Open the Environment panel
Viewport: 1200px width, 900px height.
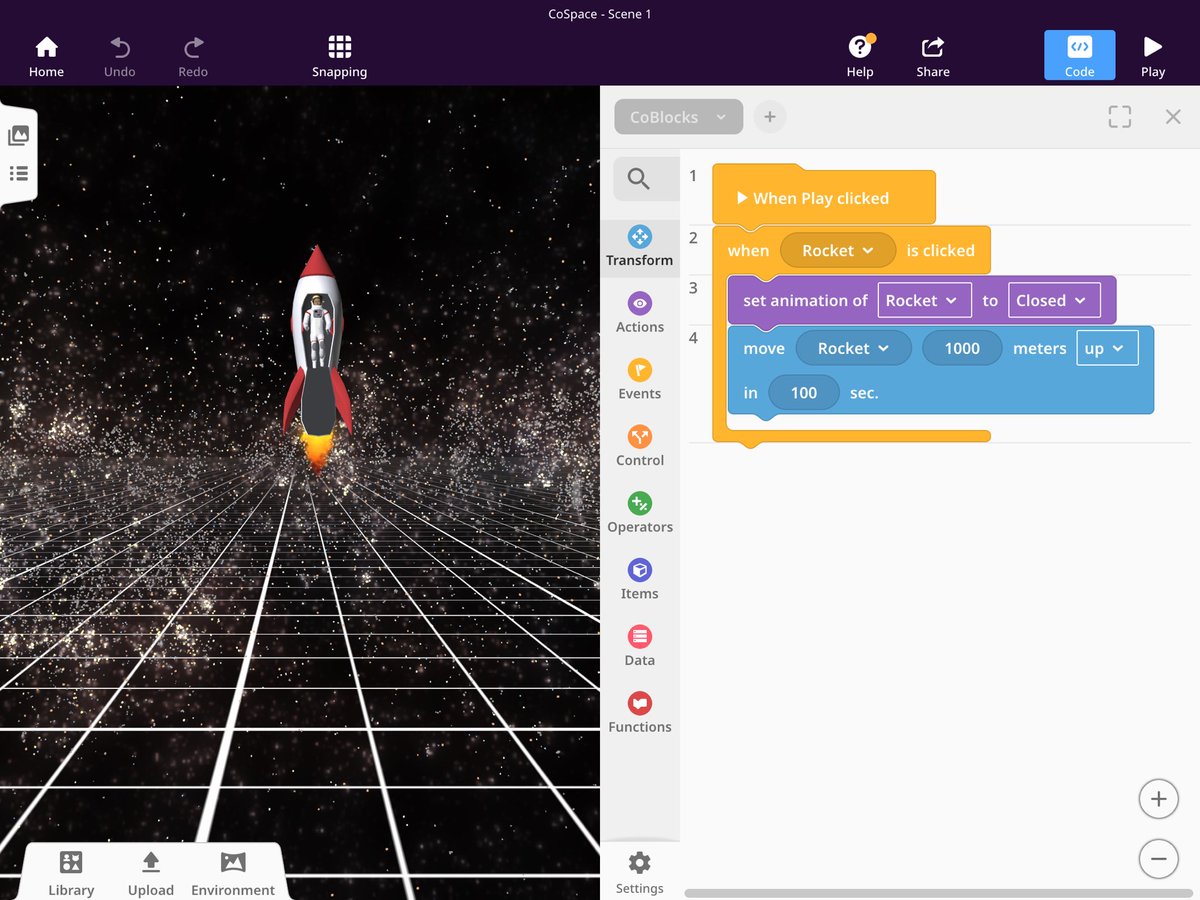(x=233, y=873)
